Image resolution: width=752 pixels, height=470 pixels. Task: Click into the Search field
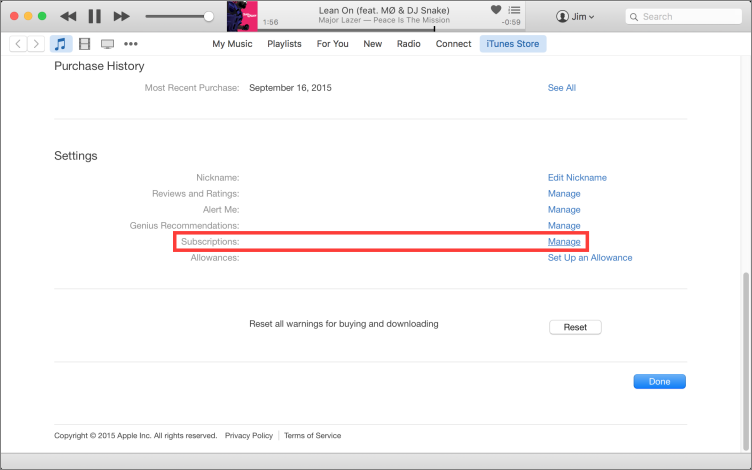click(683, 16)
